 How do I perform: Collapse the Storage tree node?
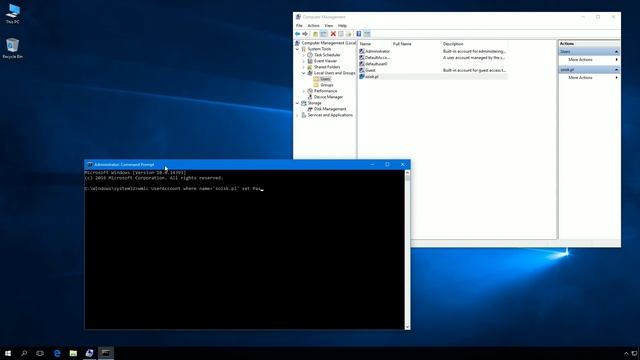click(298, 103)
